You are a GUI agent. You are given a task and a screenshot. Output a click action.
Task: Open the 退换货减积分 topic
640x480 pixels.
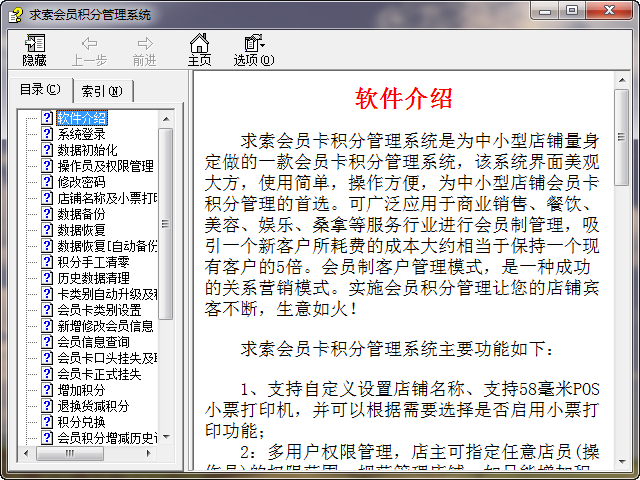point(93,406)
